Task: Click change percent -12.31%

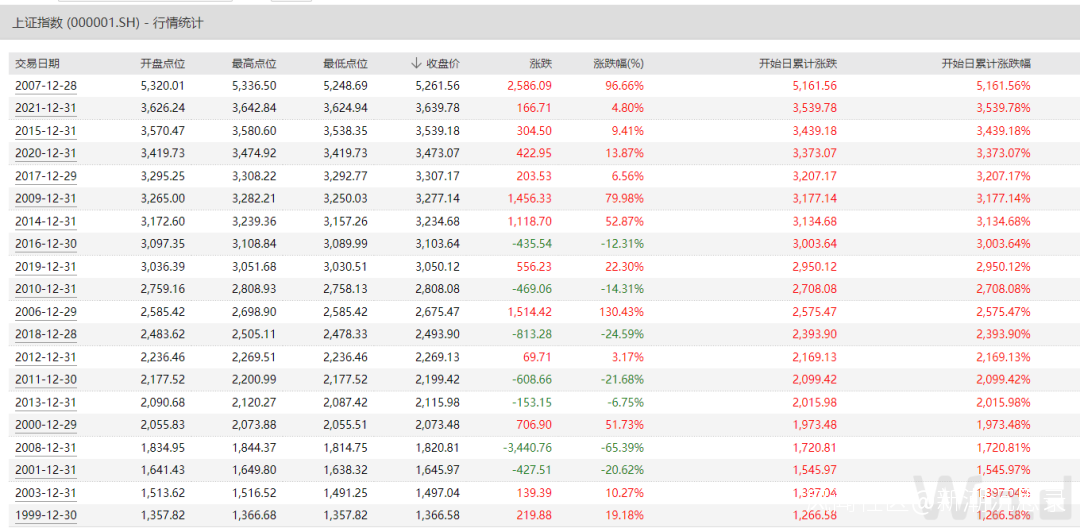Action: (x=623, y=244)
